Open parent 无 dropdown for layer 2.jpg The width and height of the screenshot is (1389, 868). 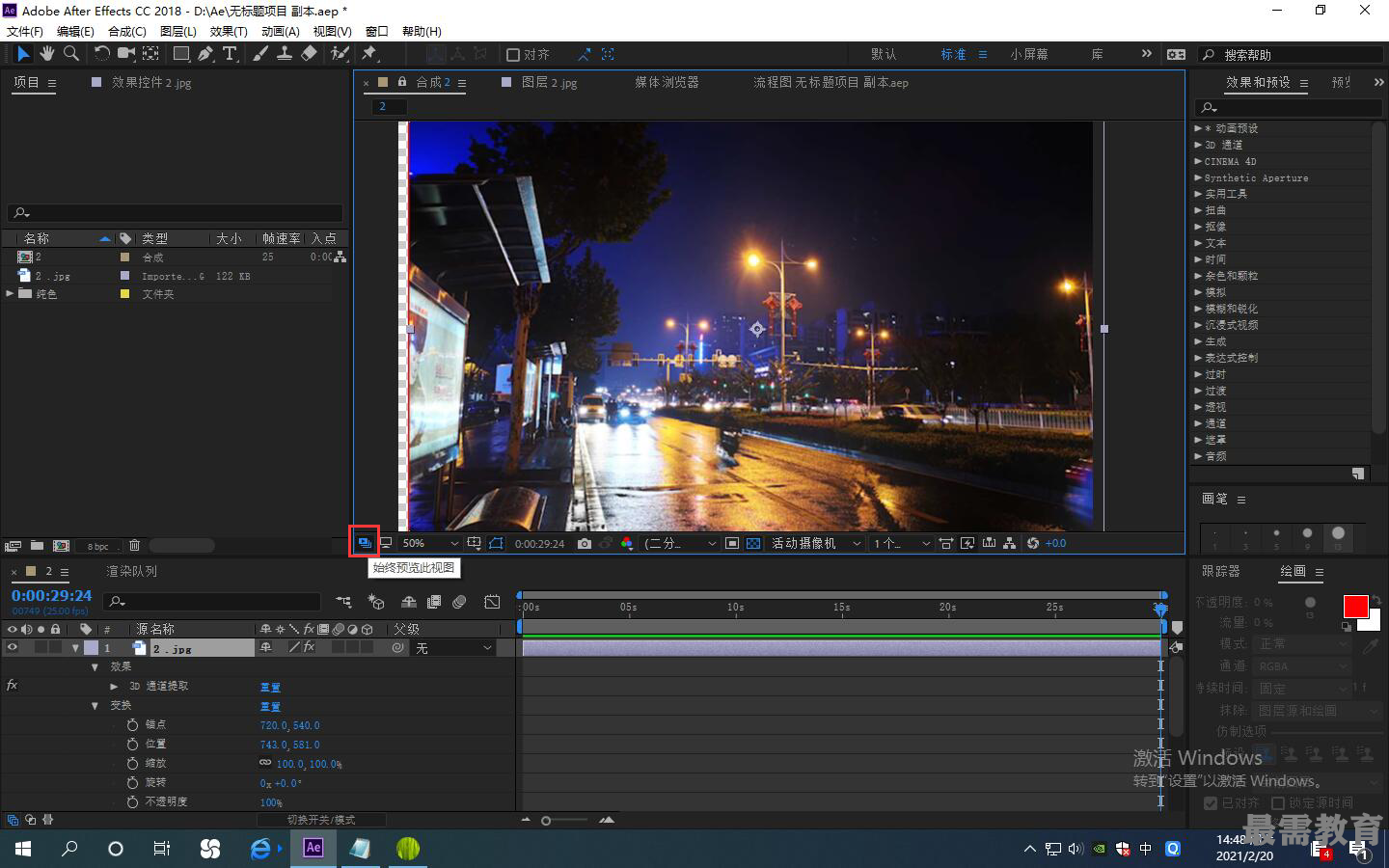tap(453, 648)
